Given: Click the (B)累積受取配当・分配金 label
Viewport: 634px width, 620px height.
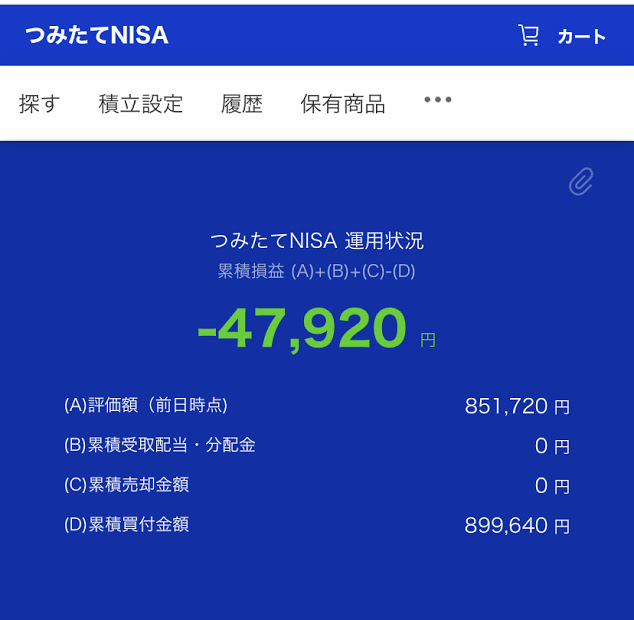Looking at the screenshot, I should coord(159,445).
